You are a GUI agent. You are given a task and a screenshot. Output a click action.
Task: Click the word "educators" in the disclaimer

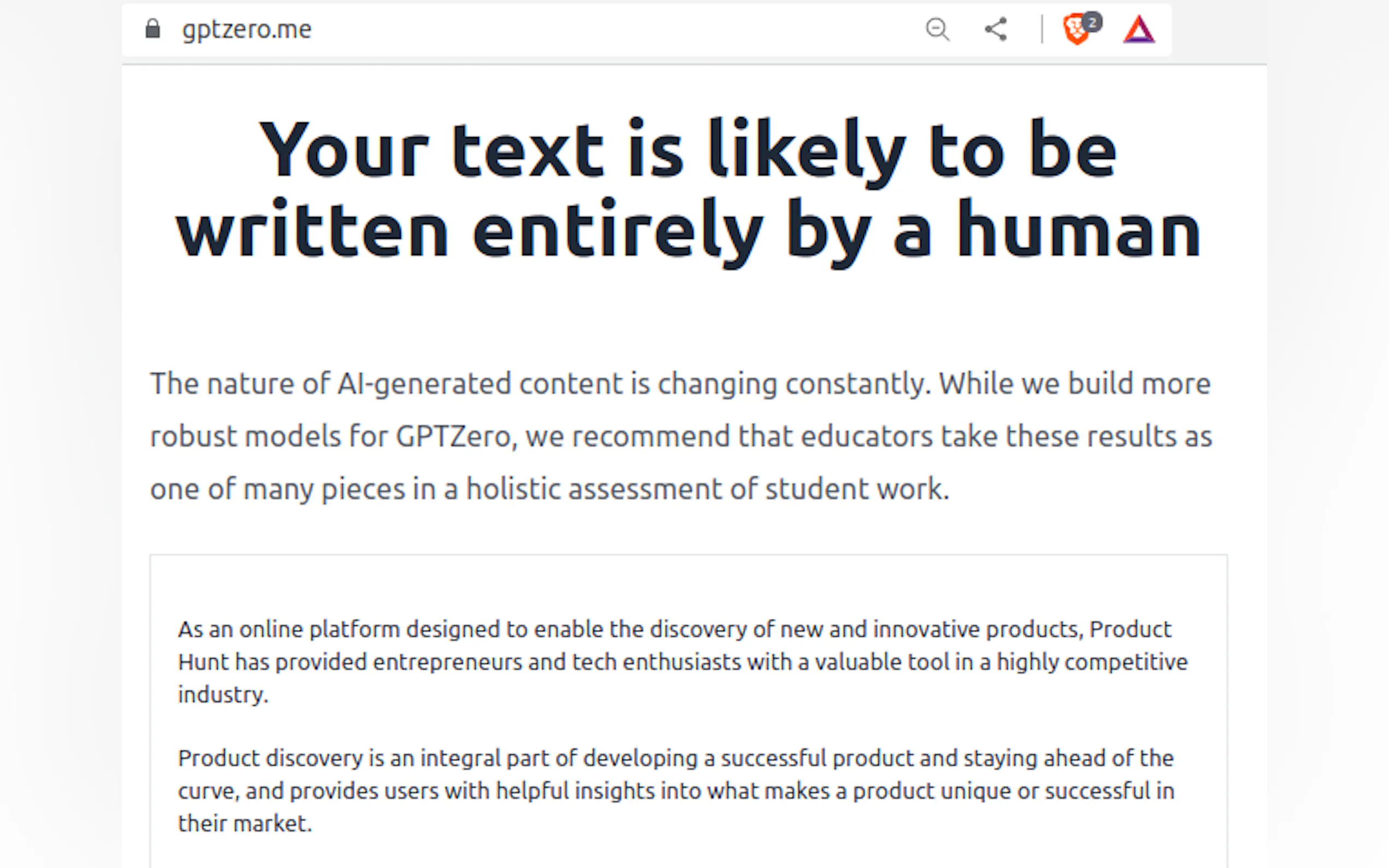coord(866,436)
